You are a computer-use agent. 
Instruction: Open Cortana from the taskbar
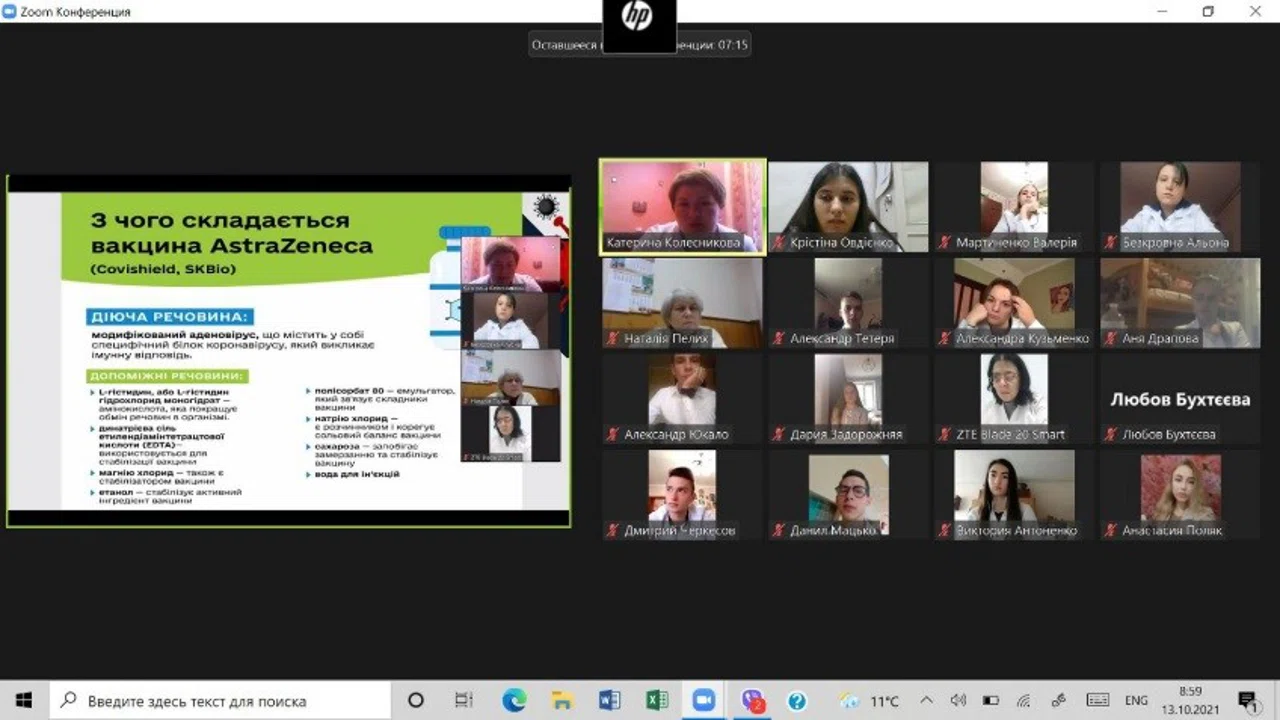coord(416,700)
